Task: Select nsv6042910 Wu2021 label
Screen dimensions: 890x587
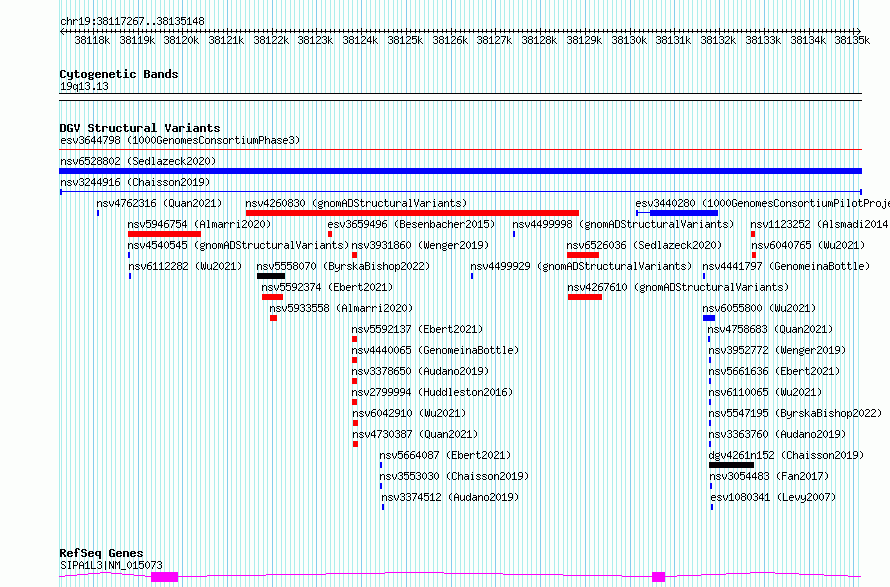Action: click(x=409, y=413)
